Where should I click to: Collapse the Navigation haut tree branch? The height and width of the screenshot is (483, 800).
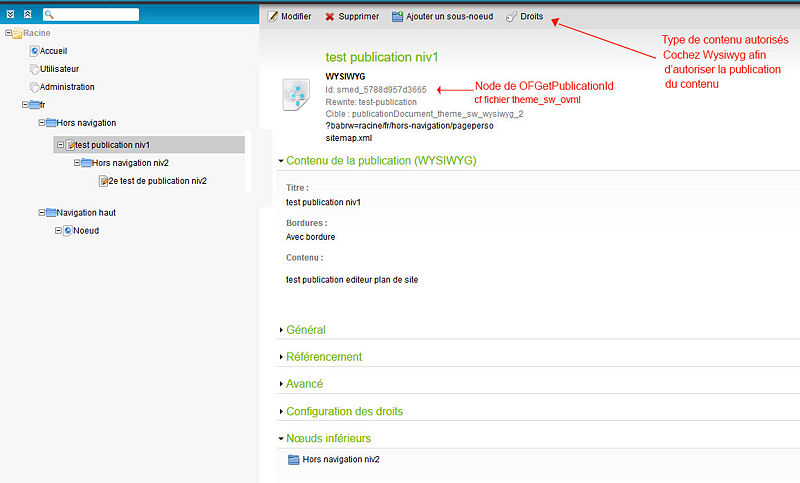coord(41,212)
